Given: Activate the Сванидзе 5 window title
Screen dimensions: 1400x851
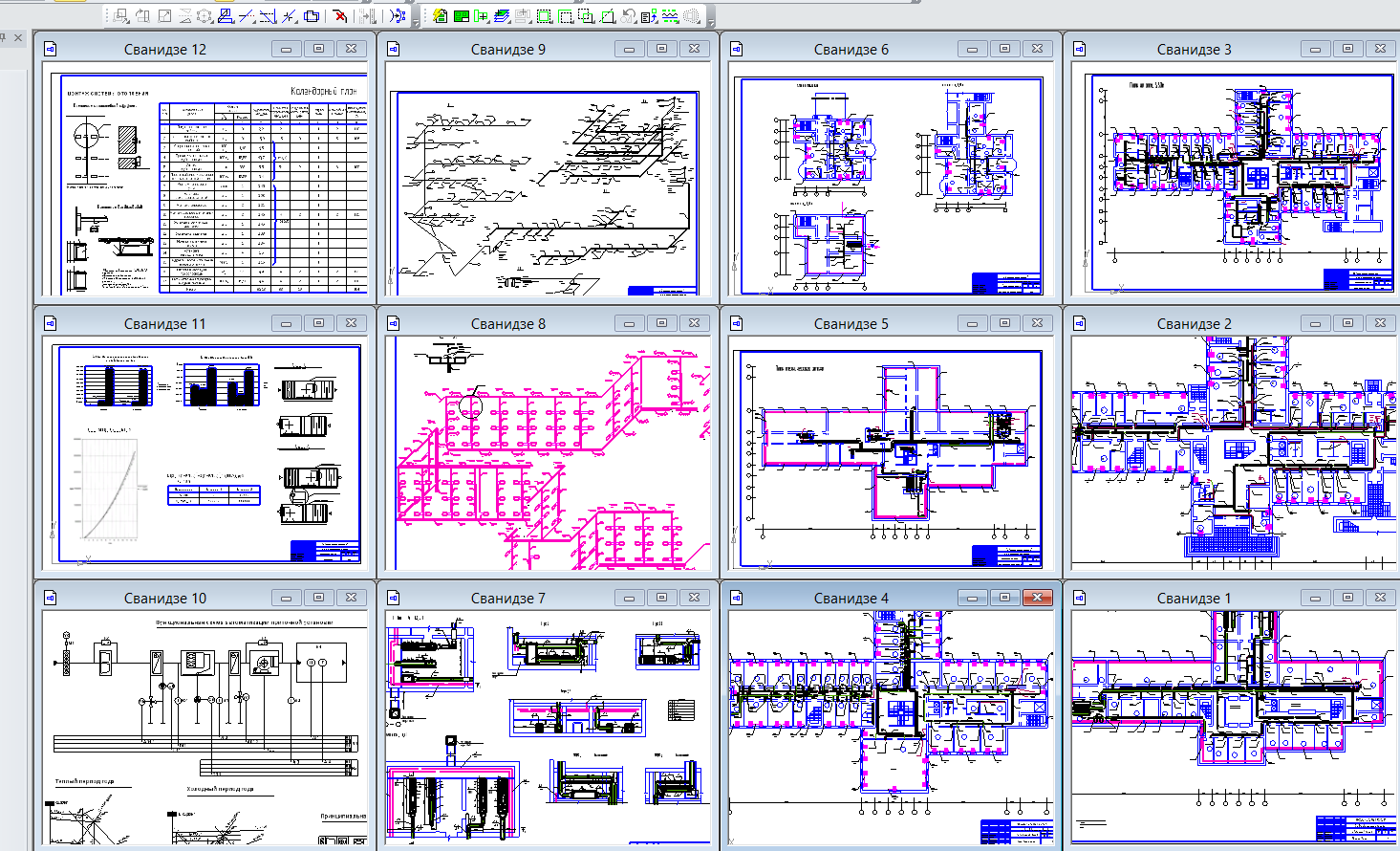Looking at the screenshot, I should pos(851,323).
